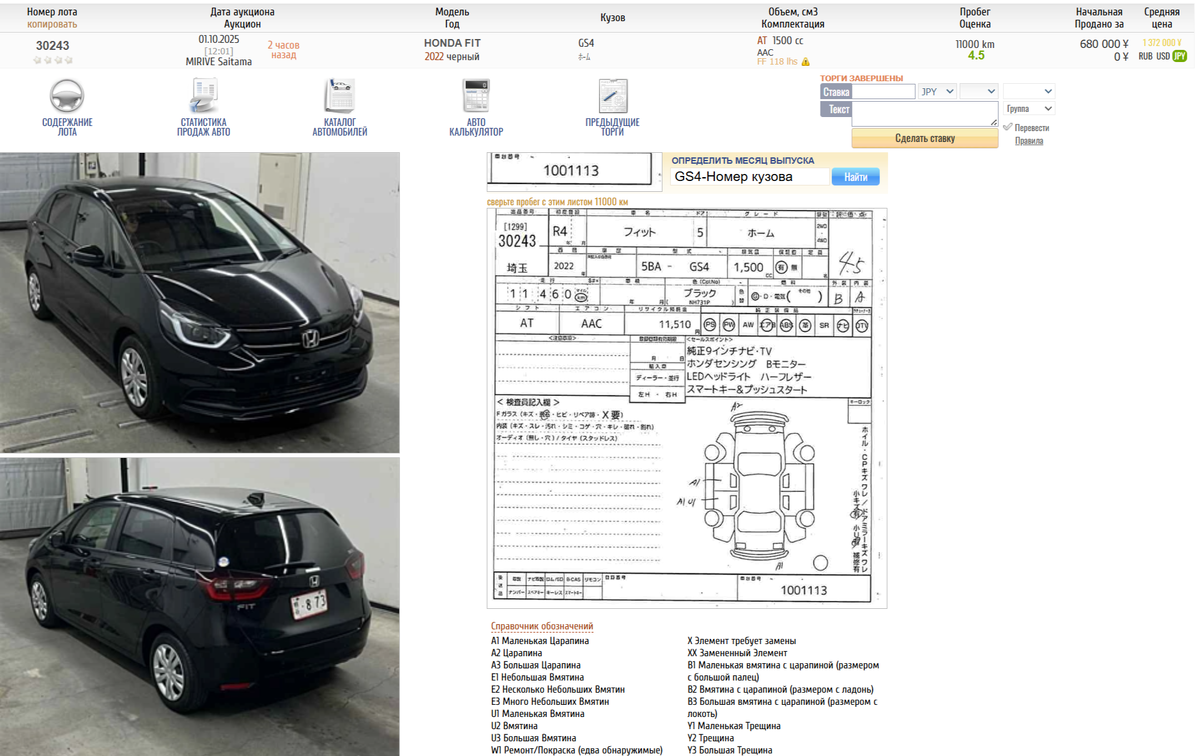Click the legend entry A1 Маленькая Царапина
The image size is (1200, 756).
pyautogui.click(x=540, y=641)
